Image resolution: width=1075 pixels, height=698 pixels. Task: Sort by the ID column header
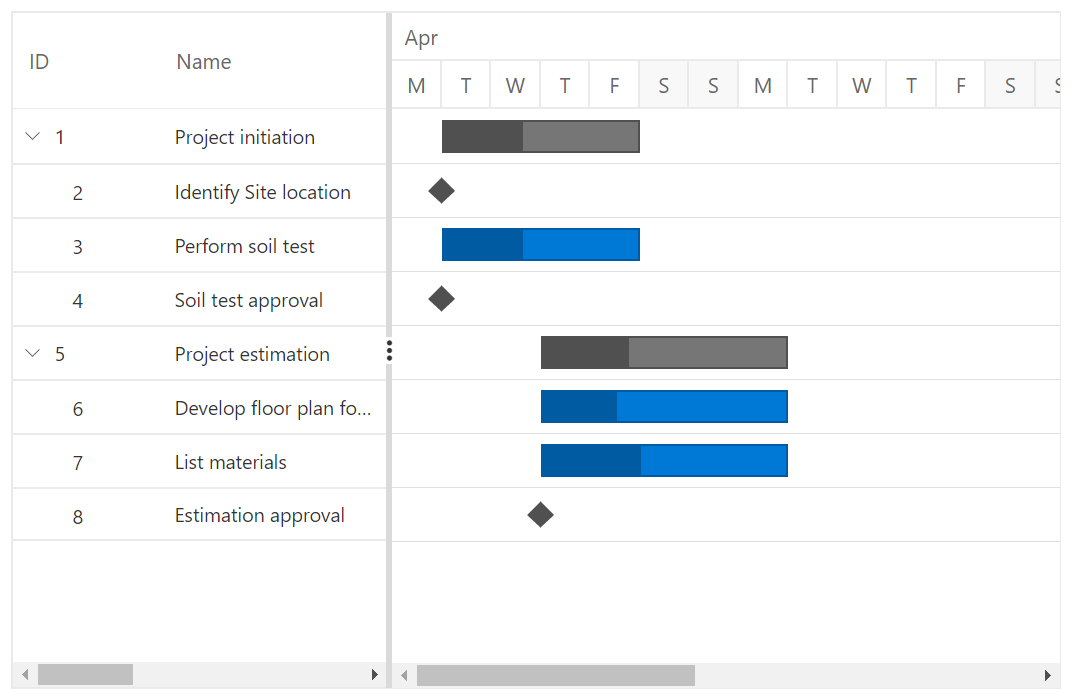click(38, 61)
